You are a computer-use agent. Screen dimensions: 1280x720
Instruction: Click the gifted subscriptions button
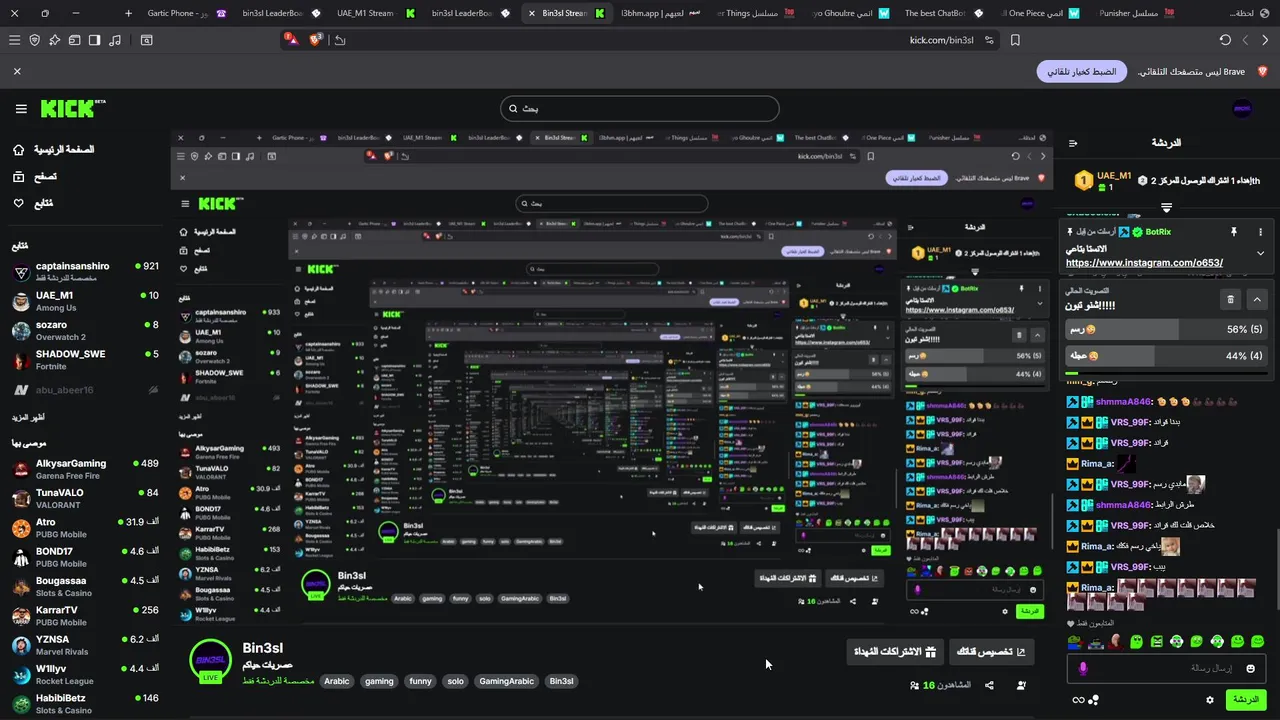coord(895,652)
